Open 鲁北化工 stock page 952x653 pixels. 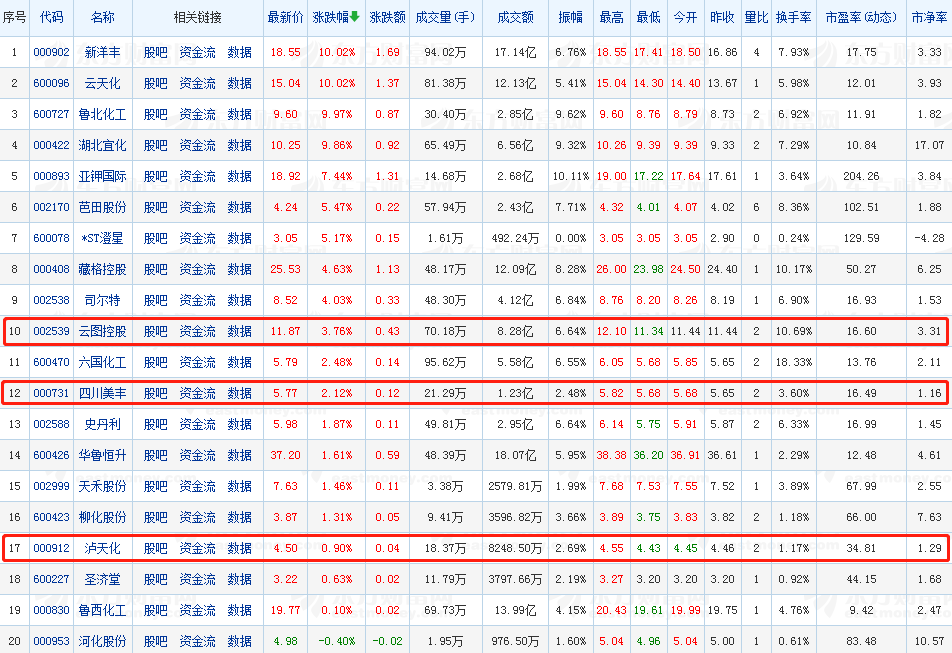[102, 114]
